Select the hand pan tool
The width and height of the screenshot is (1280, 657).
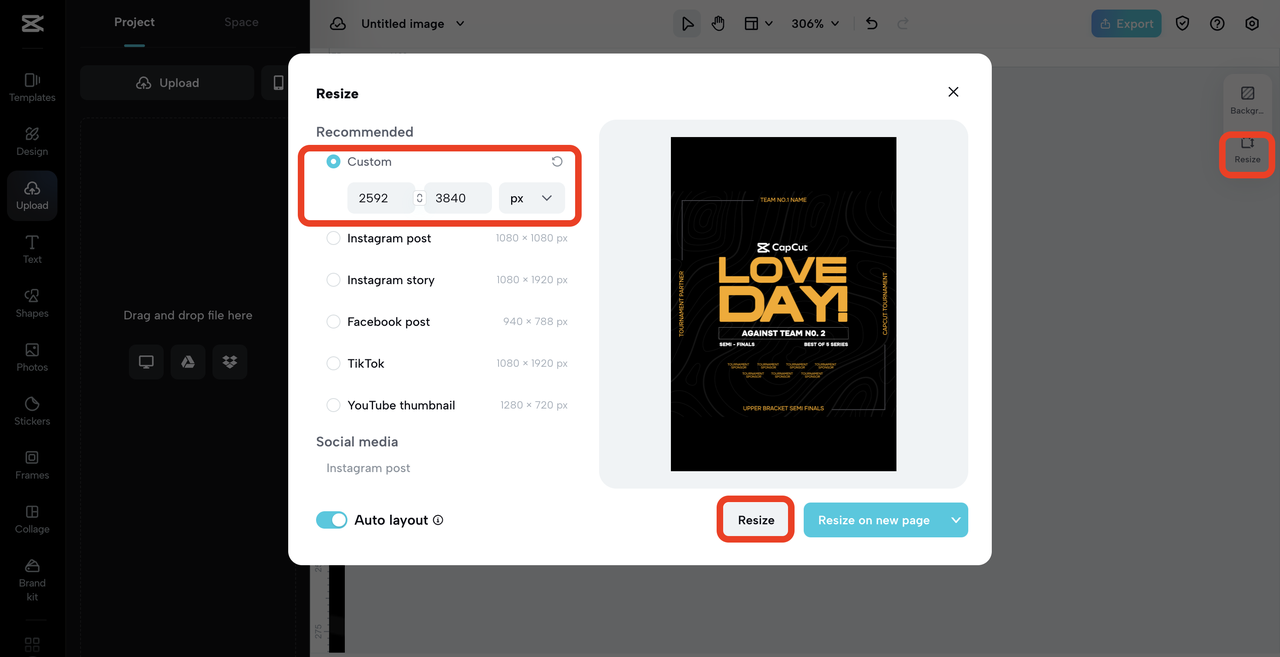(x=718, y=24)
